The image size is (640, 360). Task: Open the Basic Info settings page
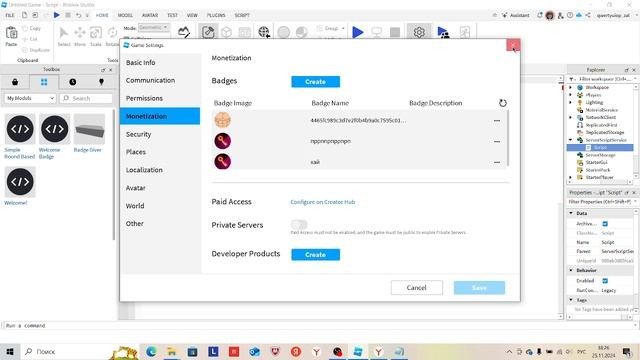(160, 62)
